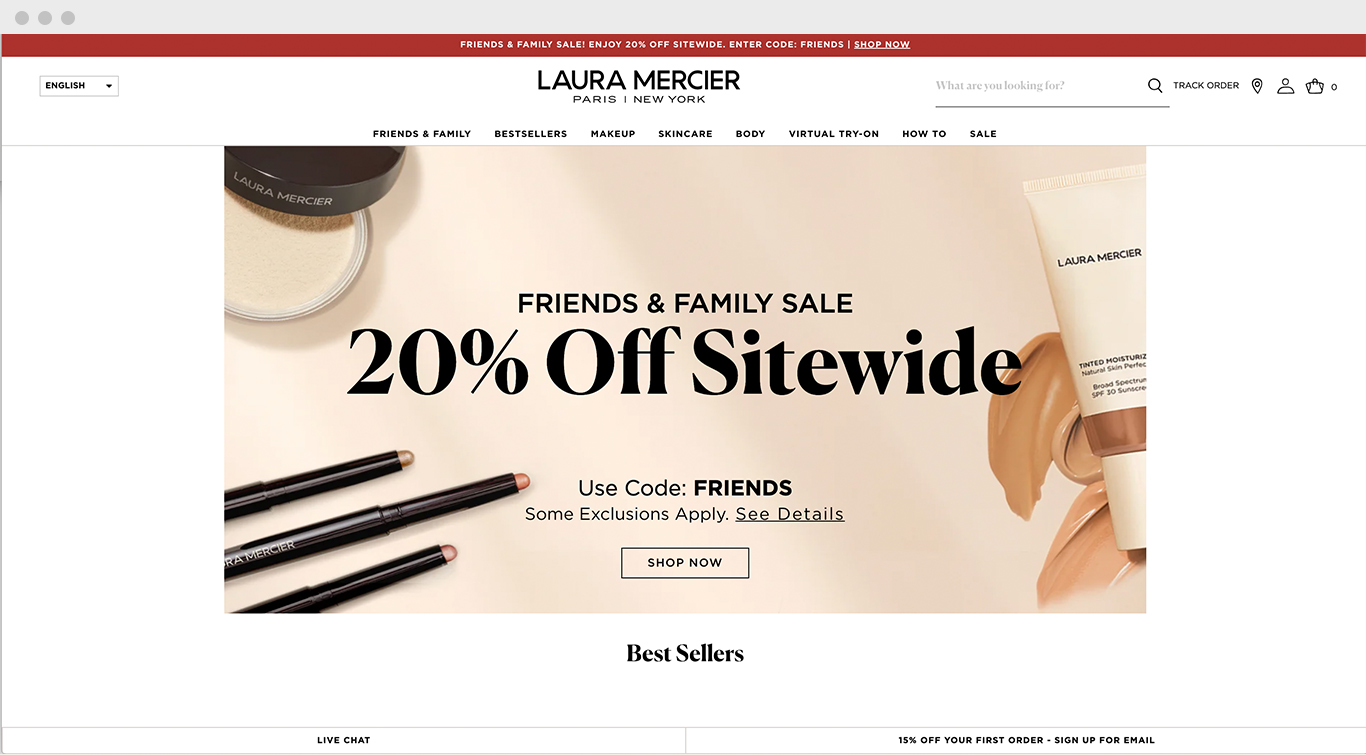
Task: Click Shop Now in red promo bar
Action: tap(882, 45)
